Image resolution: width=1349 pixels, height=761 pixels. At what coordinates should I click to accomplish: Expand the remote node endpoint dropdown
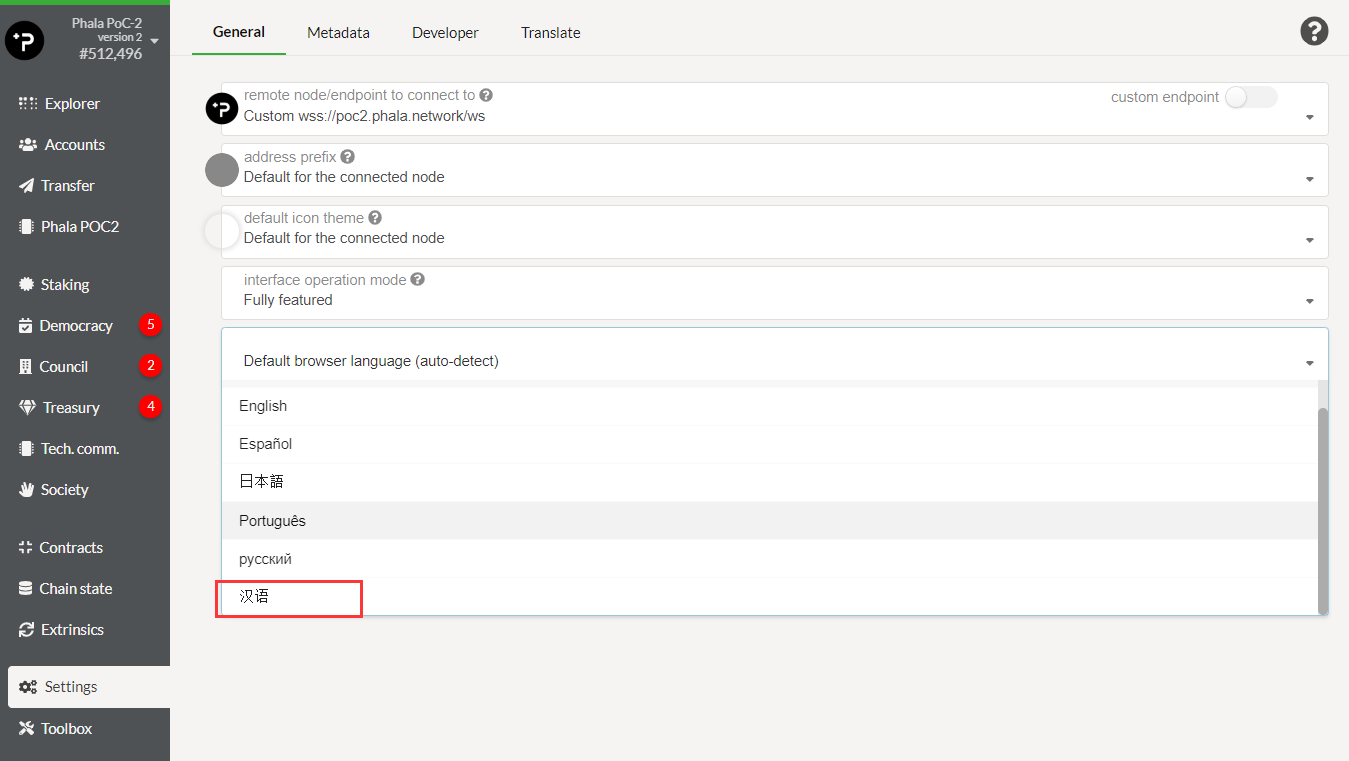pyautogui.click(x=1310, y=118)
